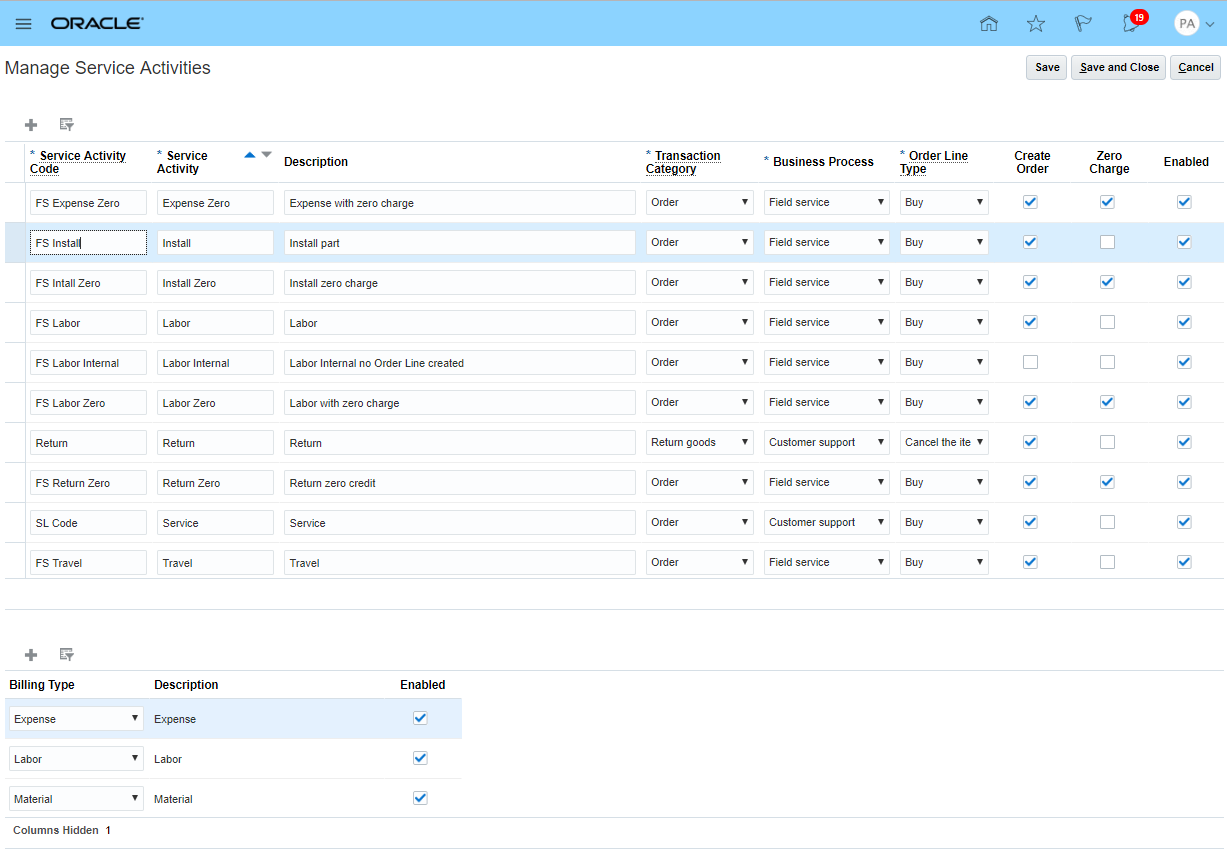This screenshot has width=1227, height=854.
Task: Check Create Order for FS Labor Internal
Action: pos(1030,362)
